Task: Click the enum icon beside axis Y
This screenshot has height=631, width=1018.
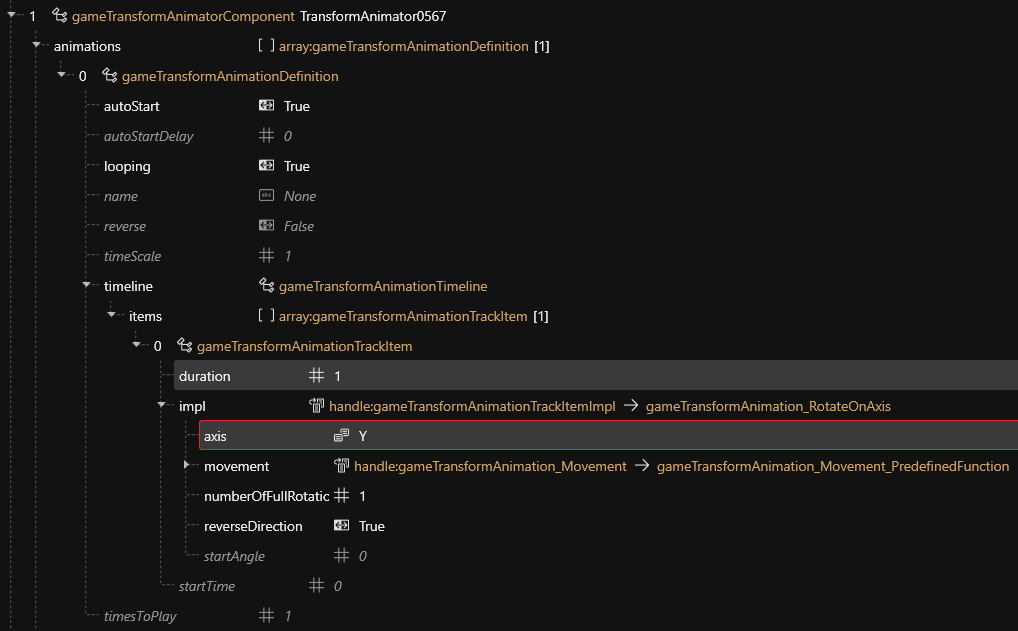Action: 341,436
